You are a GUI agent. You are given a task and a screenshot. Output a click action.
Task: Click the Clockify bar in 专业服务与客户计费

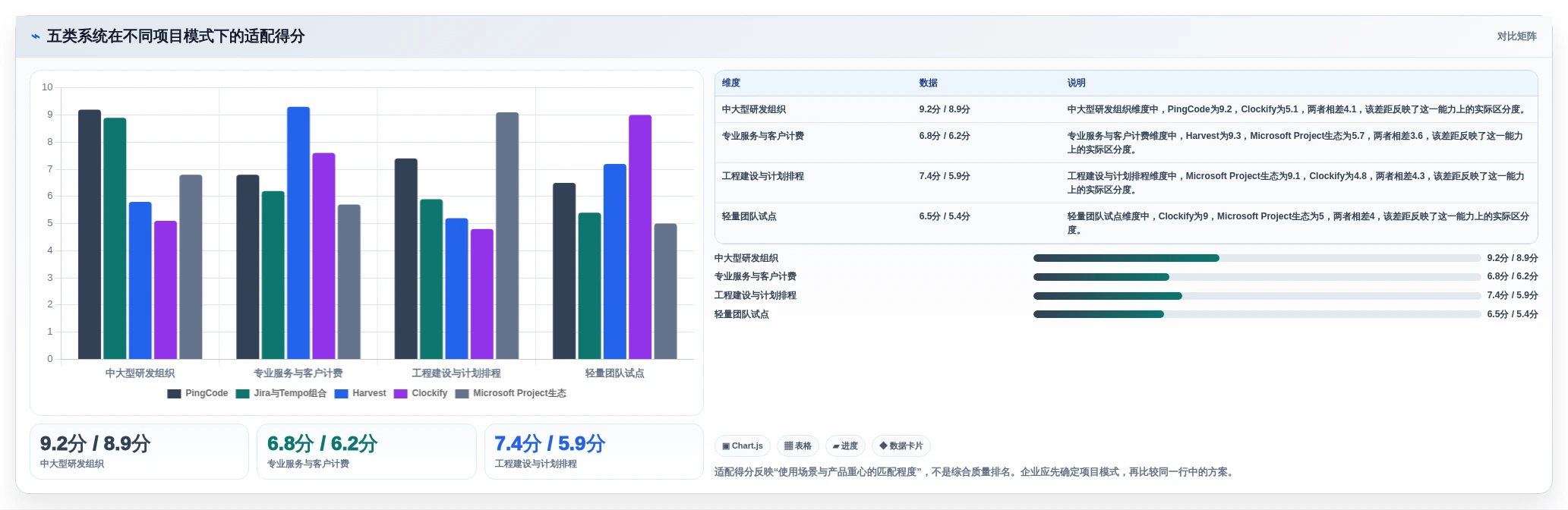(x=323, y=256)
